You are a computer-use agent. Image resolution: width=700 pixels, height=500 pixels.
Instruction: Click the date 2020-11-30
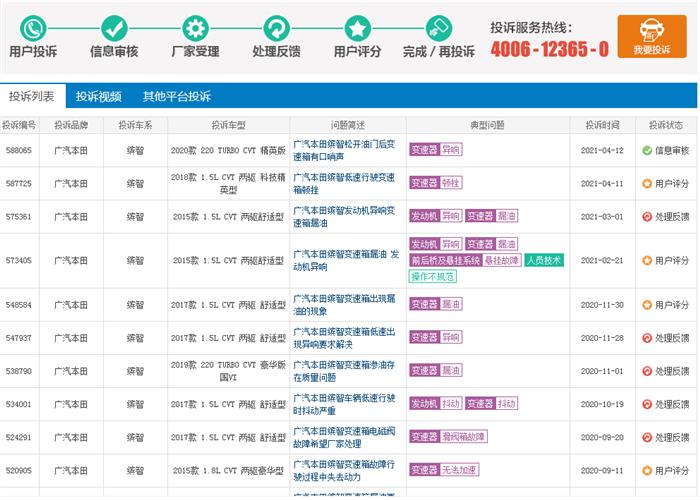tap(602, 305)
